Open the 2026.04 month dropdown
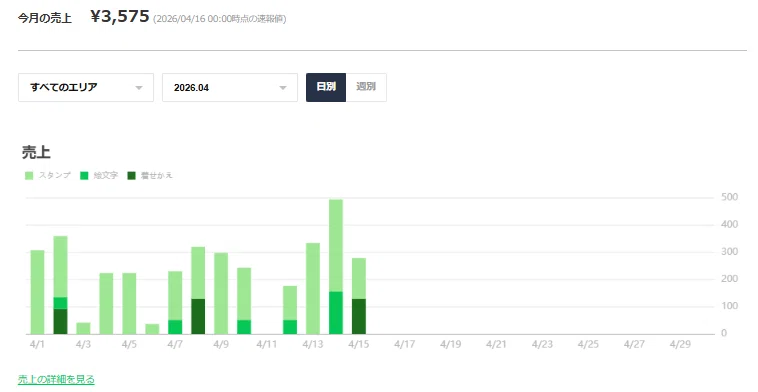The width and height of the screenshot is (758, 392). tap(230, 87)
